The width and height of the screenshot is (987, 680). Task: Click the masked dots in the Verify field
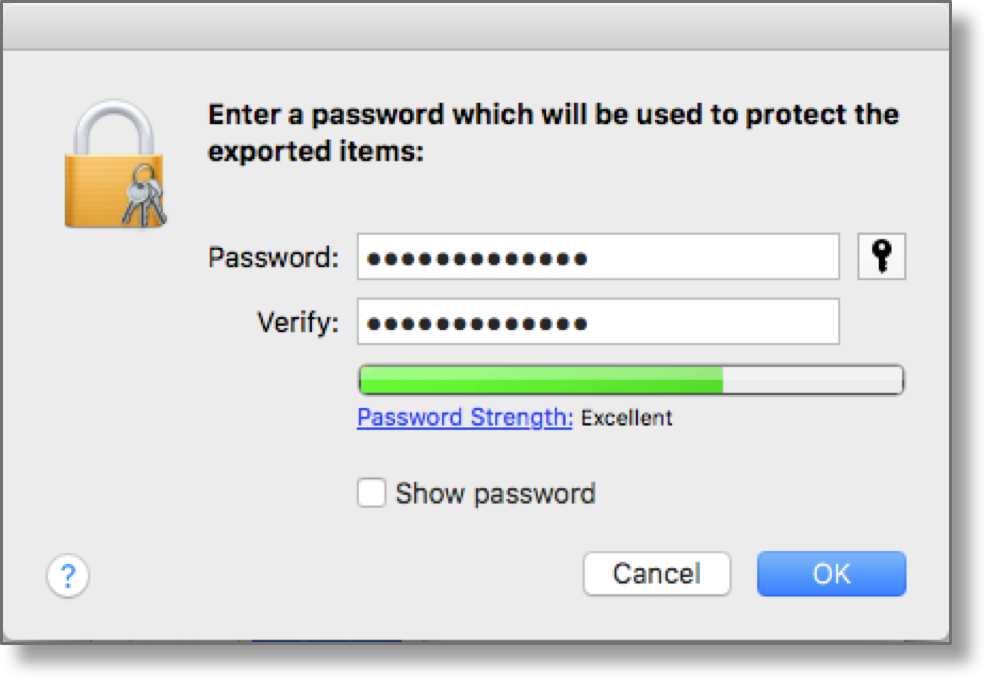click(477, 324)
